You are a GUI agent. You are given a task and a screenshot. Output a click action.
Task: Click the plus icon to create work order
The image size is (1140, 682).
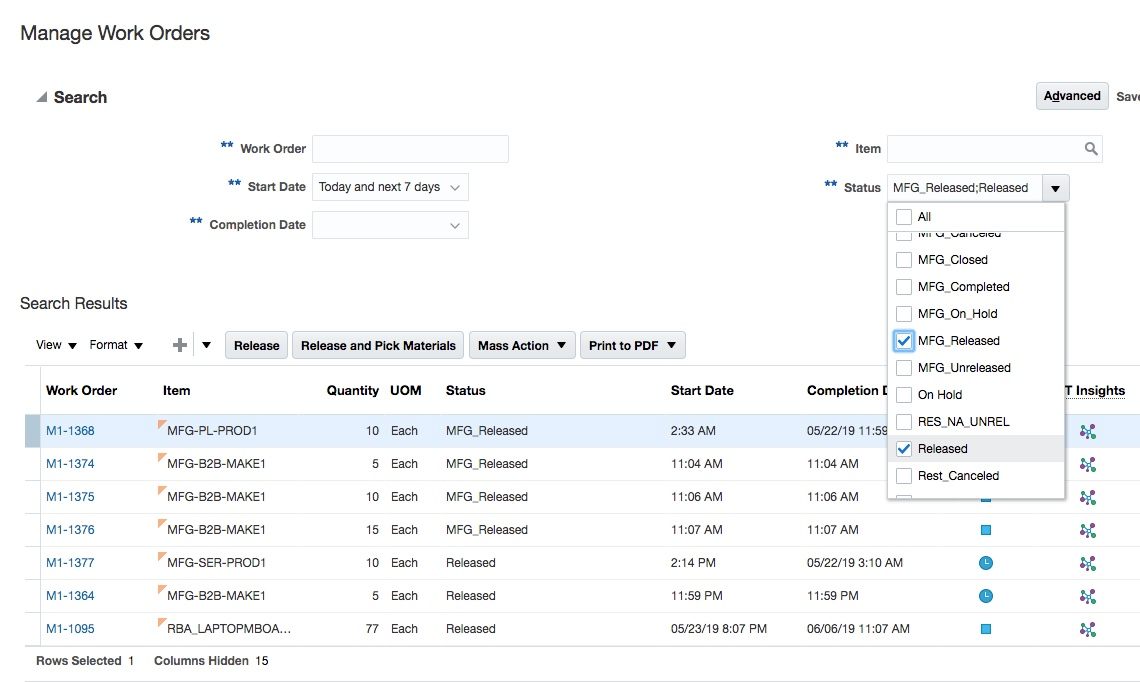pyautogui.click(x=180, y=345)
